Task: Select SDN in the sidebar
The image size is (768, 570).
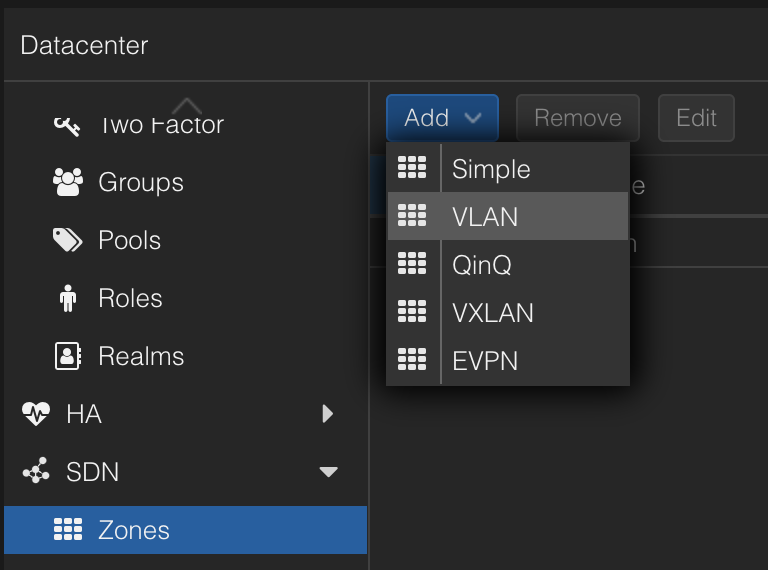Action: tap(186, 471)
